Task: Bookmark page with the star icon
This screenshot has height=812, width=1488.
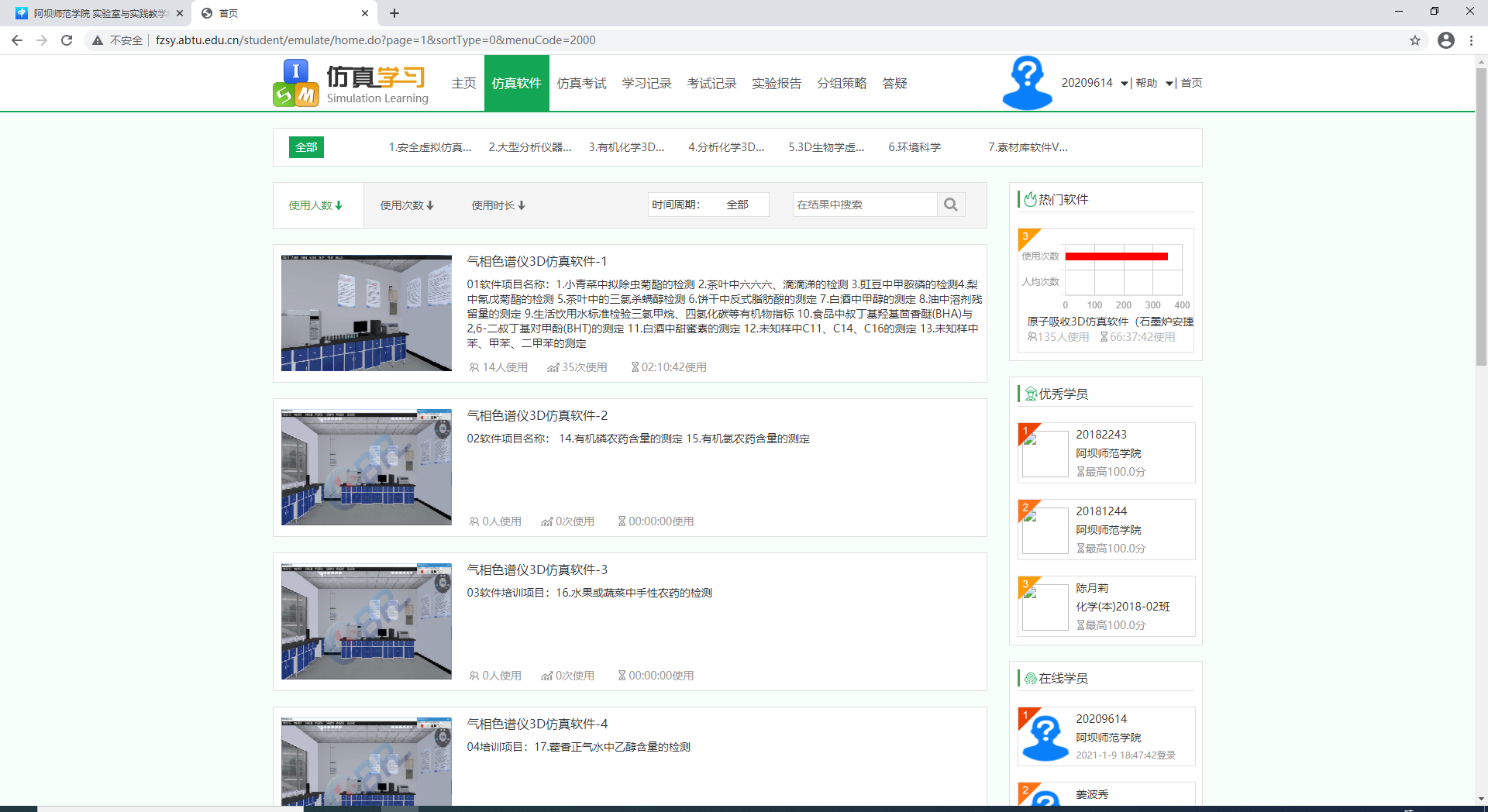Action: pyautogui.click(x=1415, y=40)
